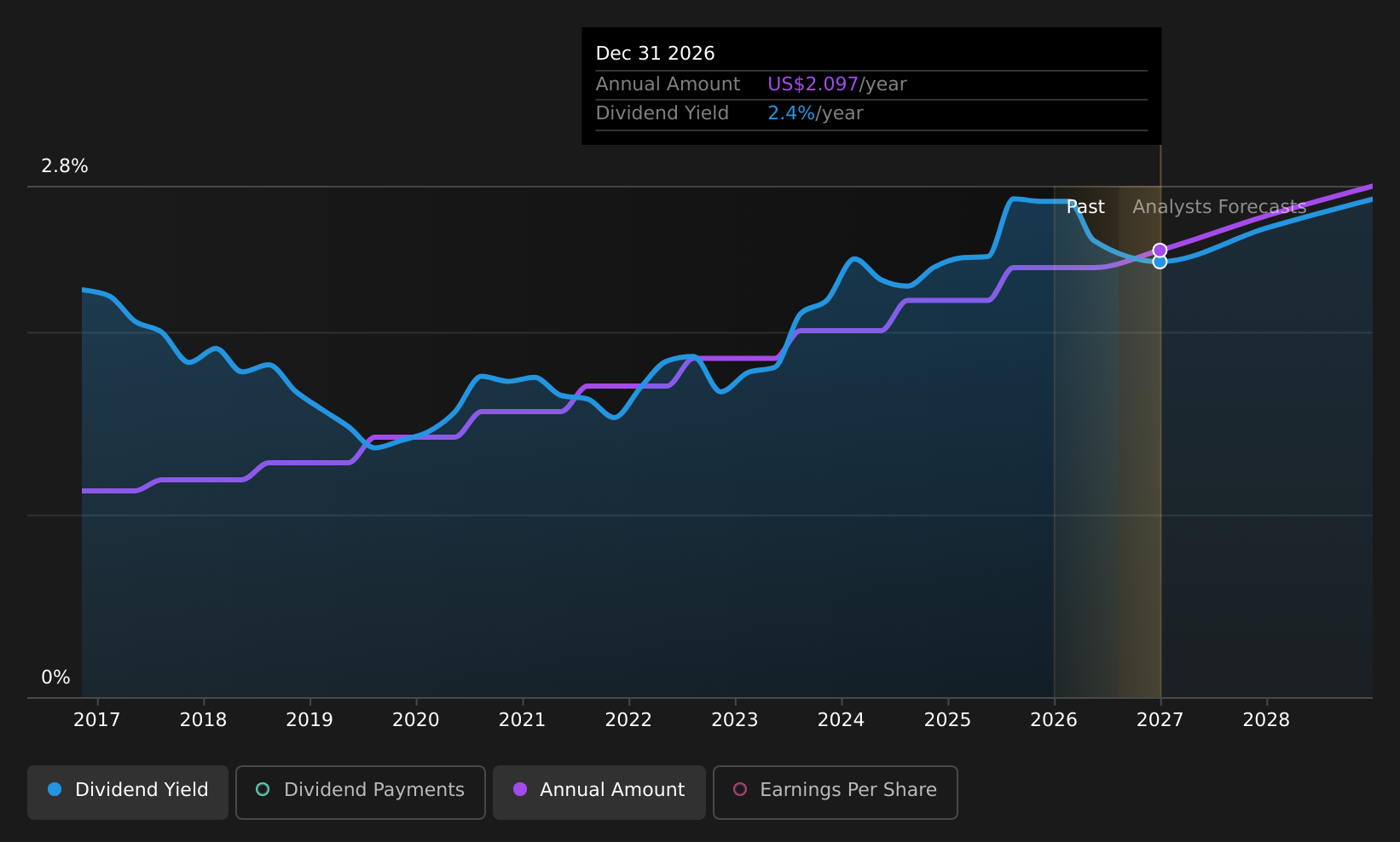Click the 2019 x-axis label
1400x842 pixels.
(310, 720)
